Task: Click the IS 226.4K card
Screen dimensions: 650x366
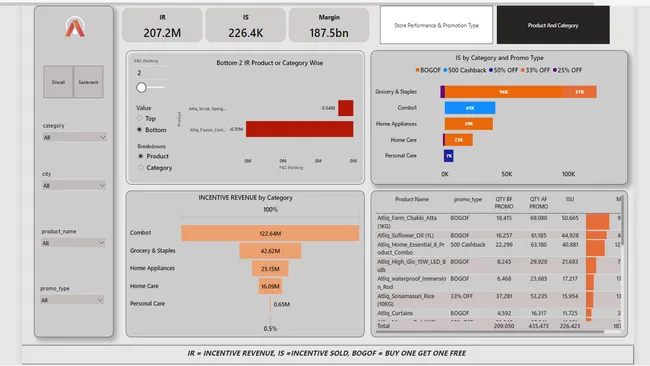Action: click(x=245, y=25)
